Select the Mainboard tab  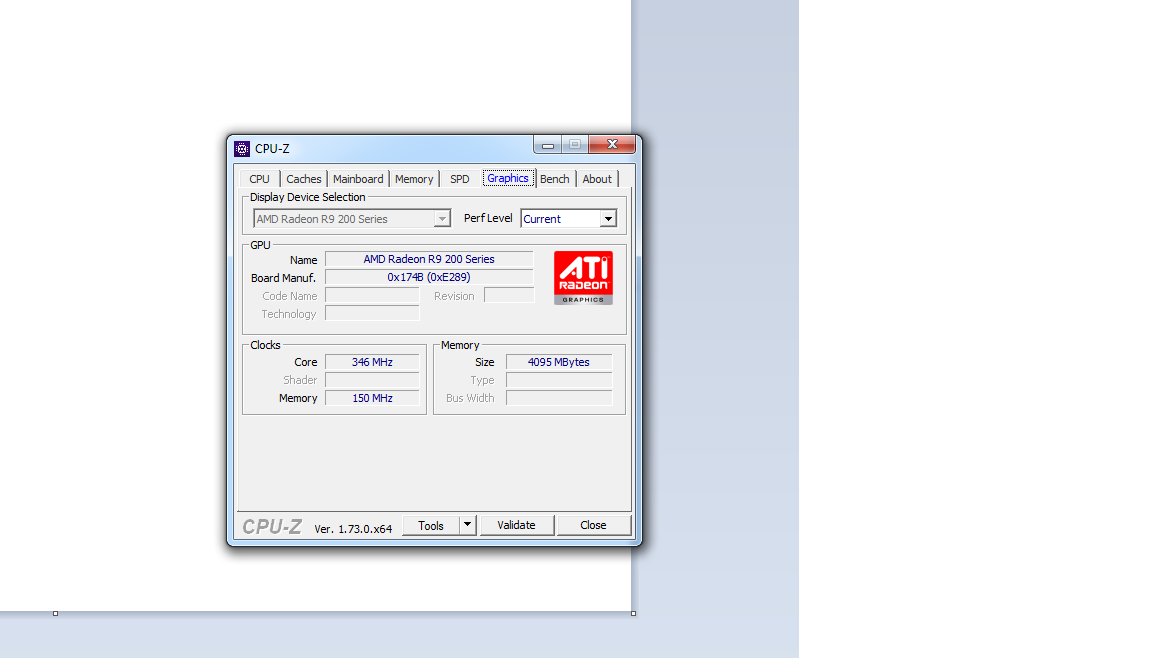point(358,179)
